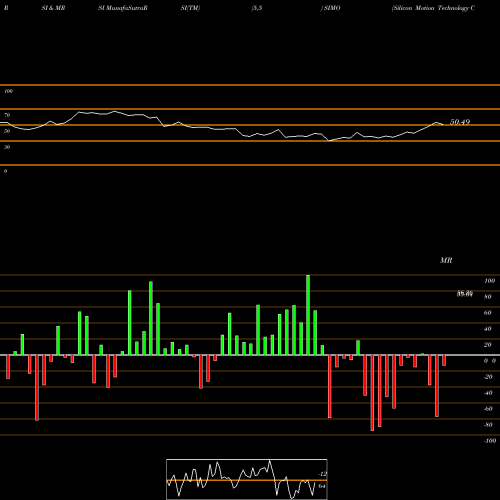The image size is (500, 500).
Task: Click the 'MR' panel label
Action: point(446,260)
